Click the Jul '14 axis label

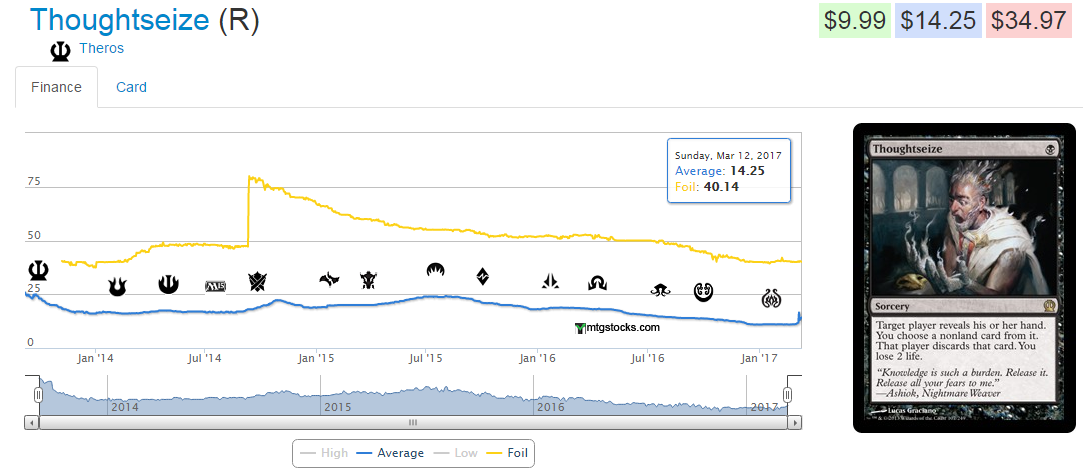[204, 358]
